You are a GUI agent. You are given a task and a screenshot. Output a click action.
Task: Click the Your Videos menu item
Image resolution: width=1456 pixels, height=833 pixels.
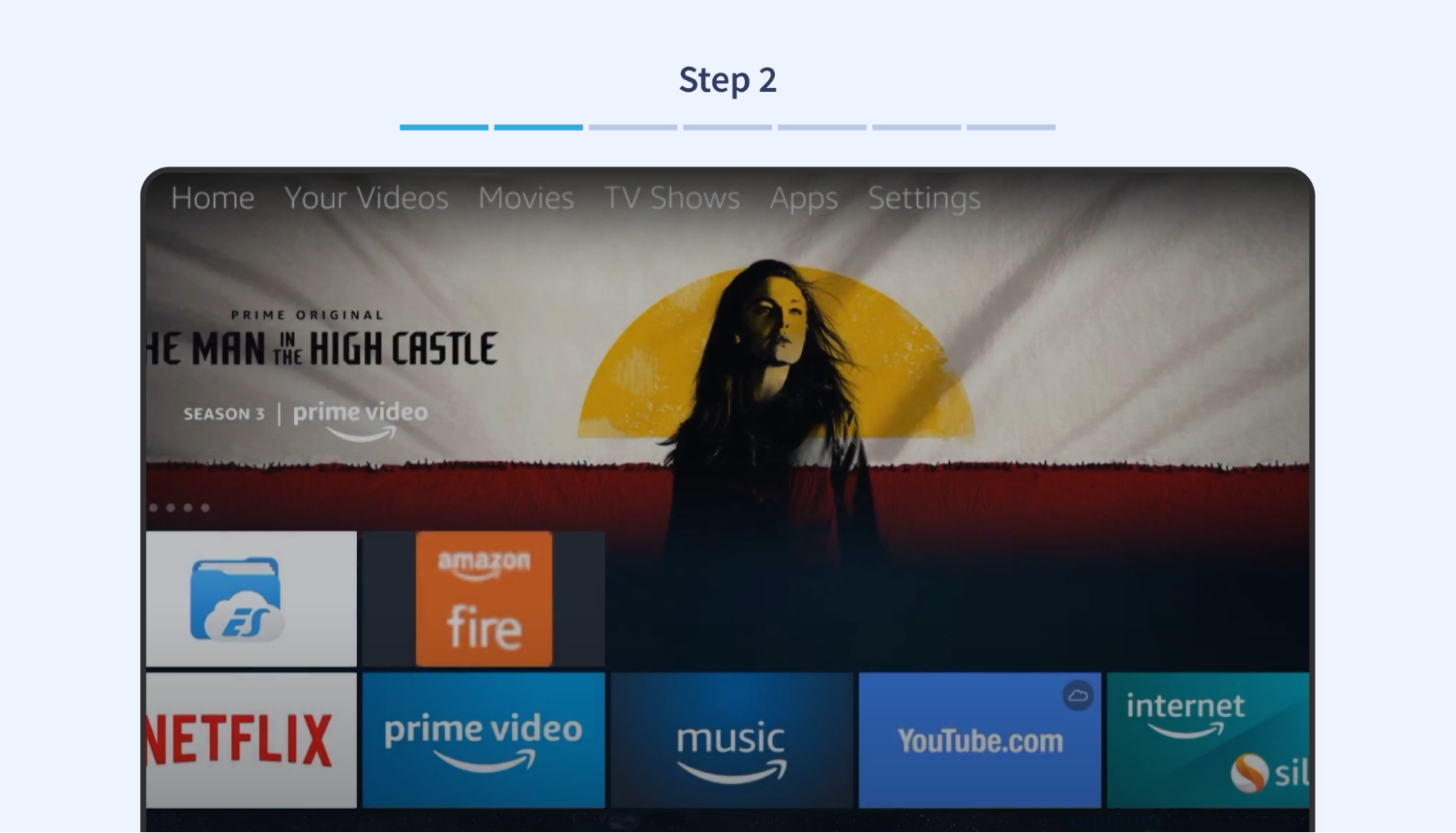click(365, 197)
